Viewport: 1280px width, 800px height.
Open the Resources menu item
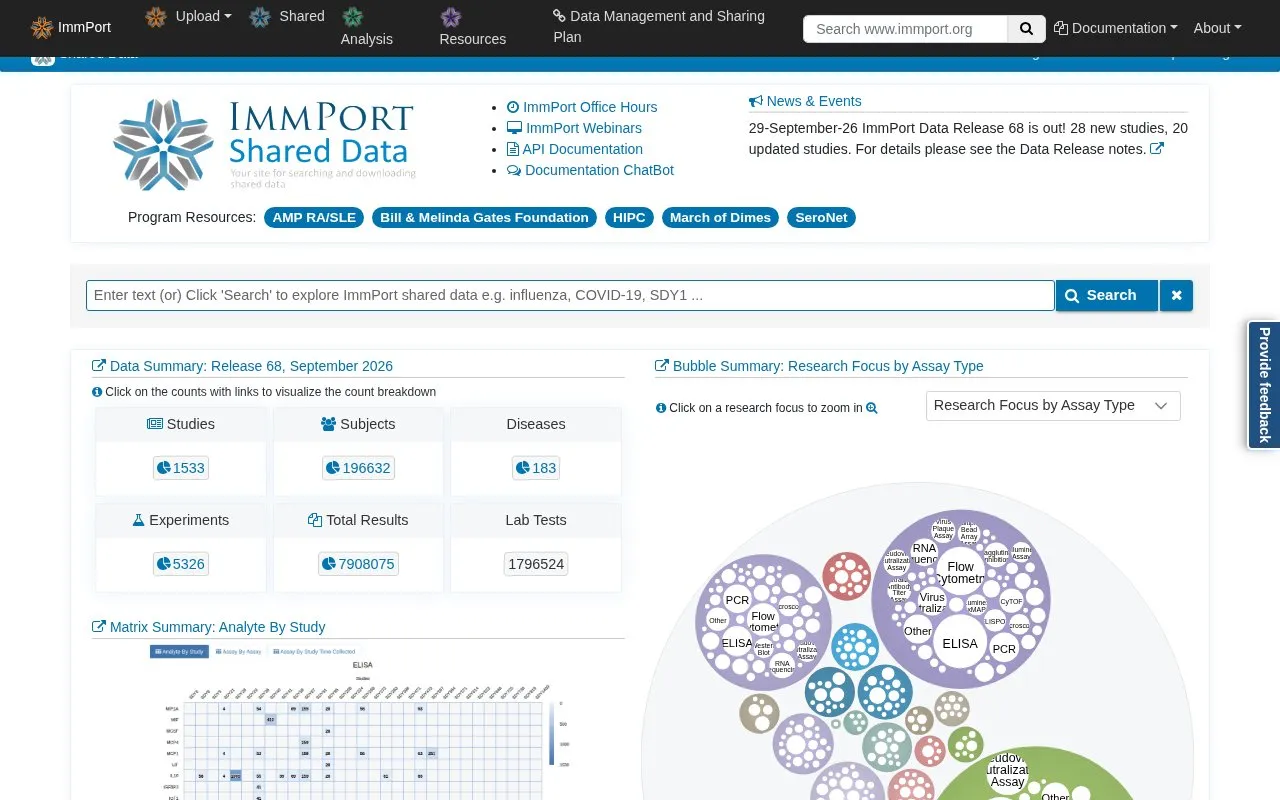[x=472, y=28]
